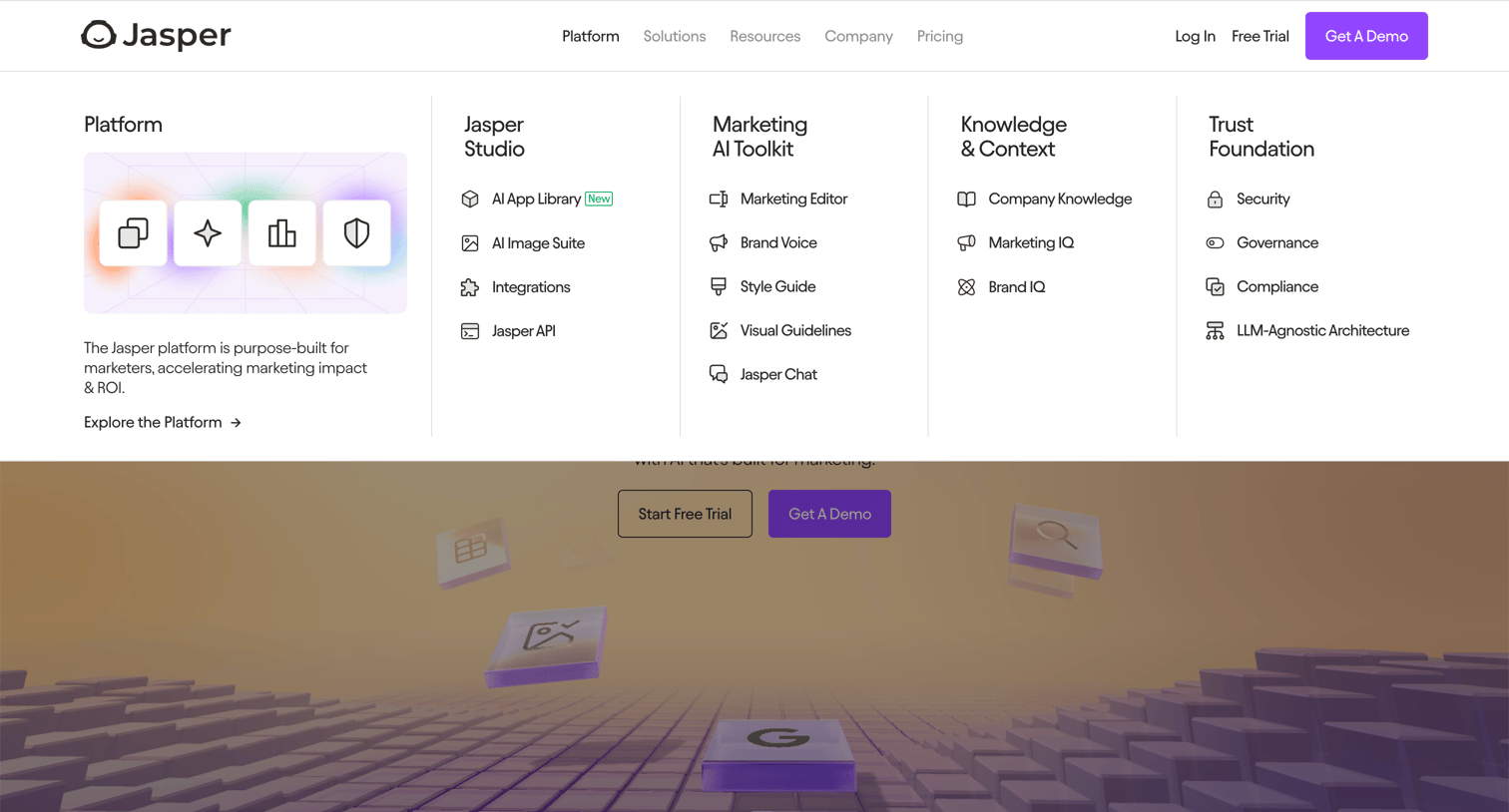Click the header Get A Demo button
The image size is (1509, 812).
tap(1366, 36)
